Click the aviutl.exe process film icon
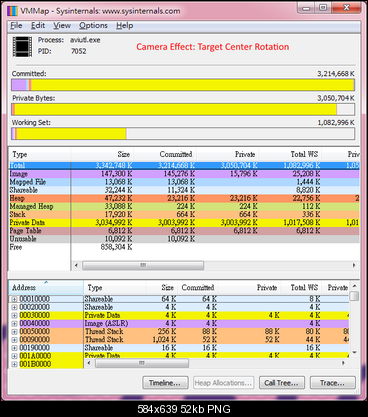Screen dimensions: 368x417 pos(22,47)
